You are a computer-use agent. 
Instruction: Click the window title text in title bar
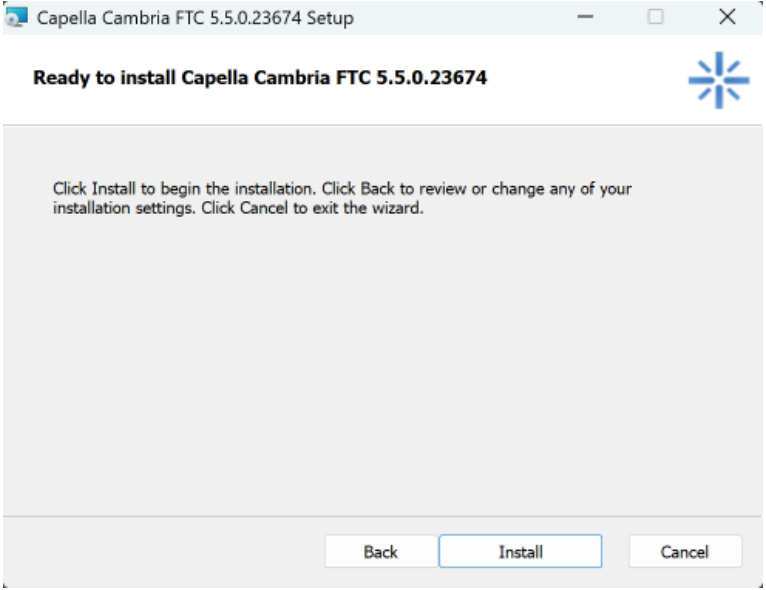coord(195,18)
